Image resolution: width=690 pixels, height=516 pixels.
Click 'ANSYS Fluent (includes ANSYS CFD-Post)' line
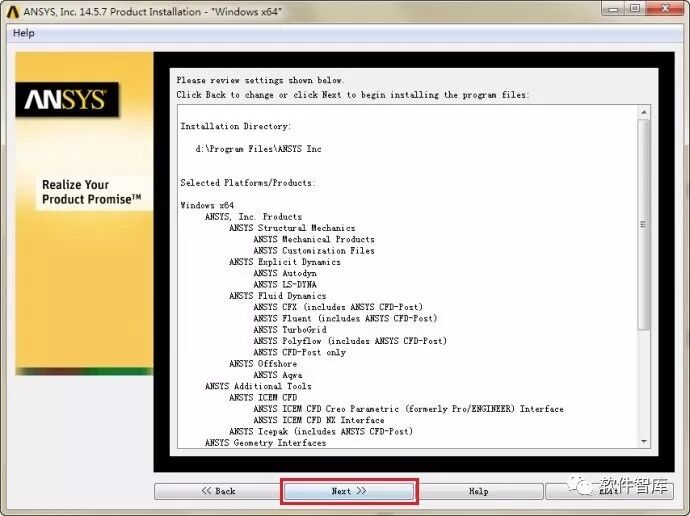point(345,318)
